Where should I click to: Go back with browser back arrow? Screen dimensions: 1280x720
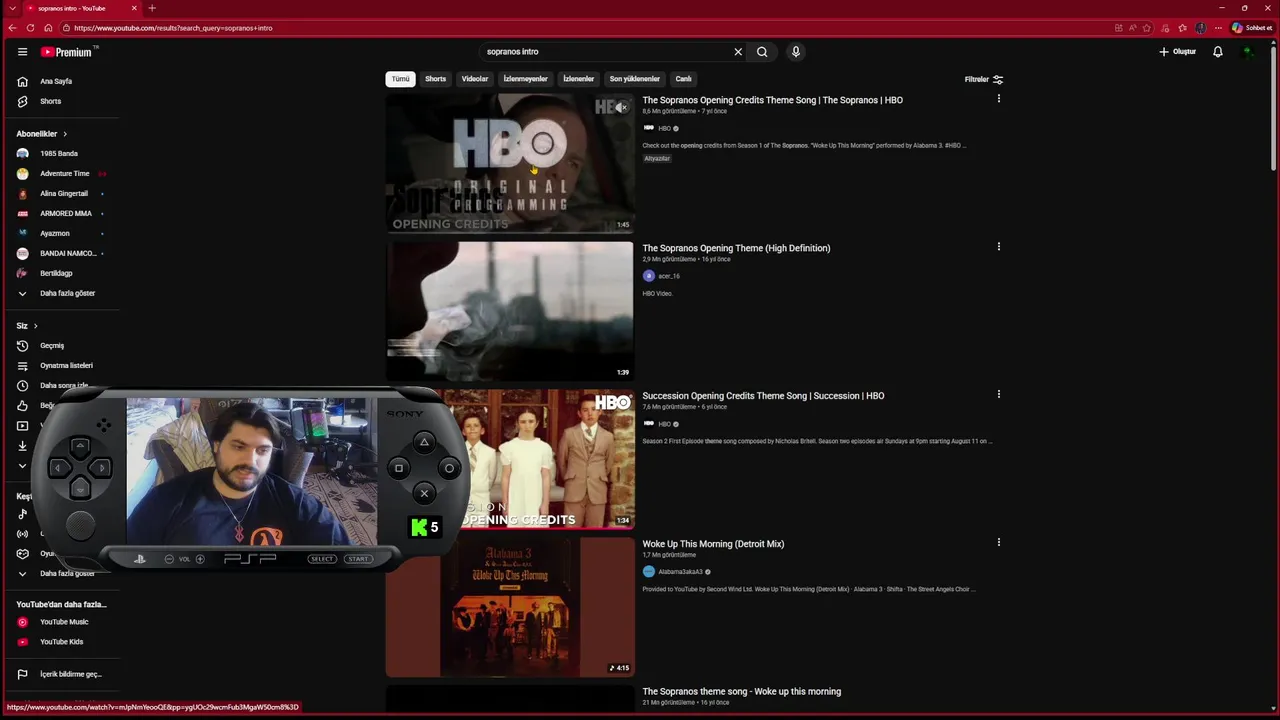(12, 28)
